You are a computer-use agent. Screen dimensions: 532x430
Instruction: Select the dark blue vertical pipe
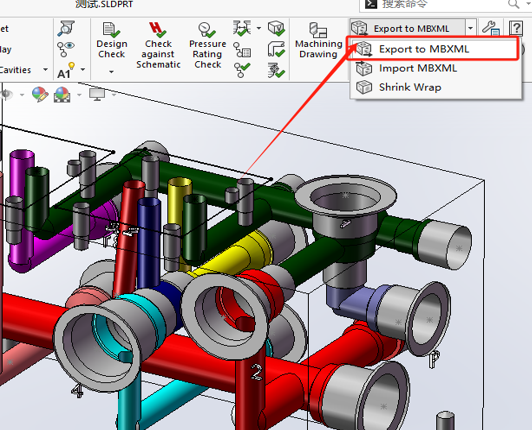tap(149, 241)
